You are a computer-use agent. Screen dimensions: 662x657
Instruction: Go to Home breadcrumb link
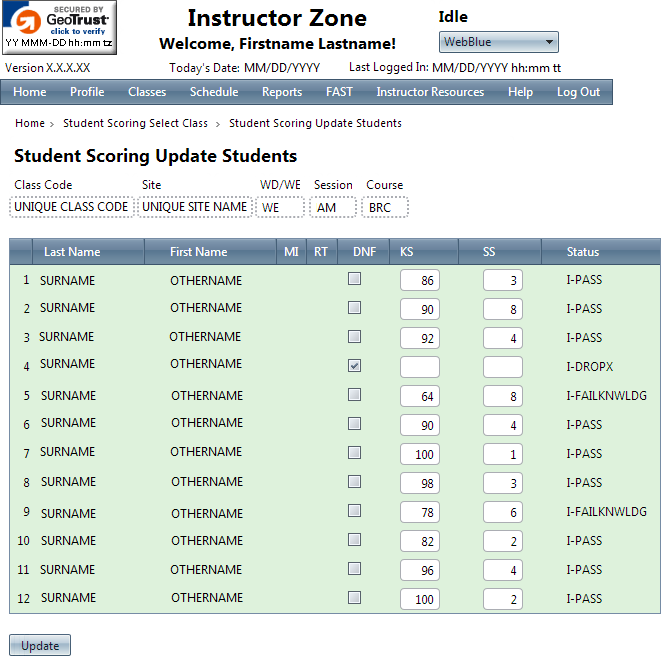[x=30, y=123]
